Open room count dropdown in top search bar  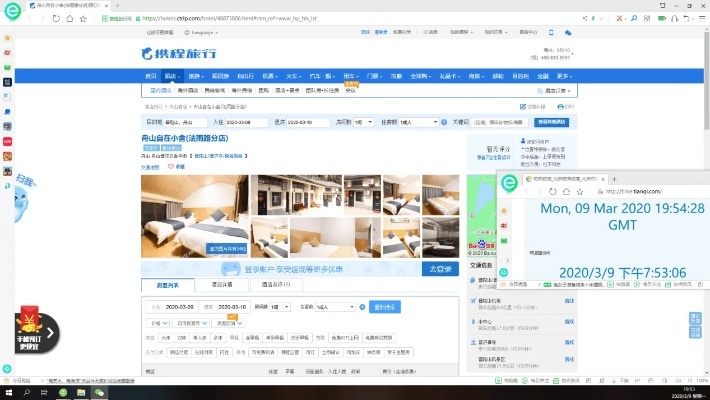[x=364, y=122]
